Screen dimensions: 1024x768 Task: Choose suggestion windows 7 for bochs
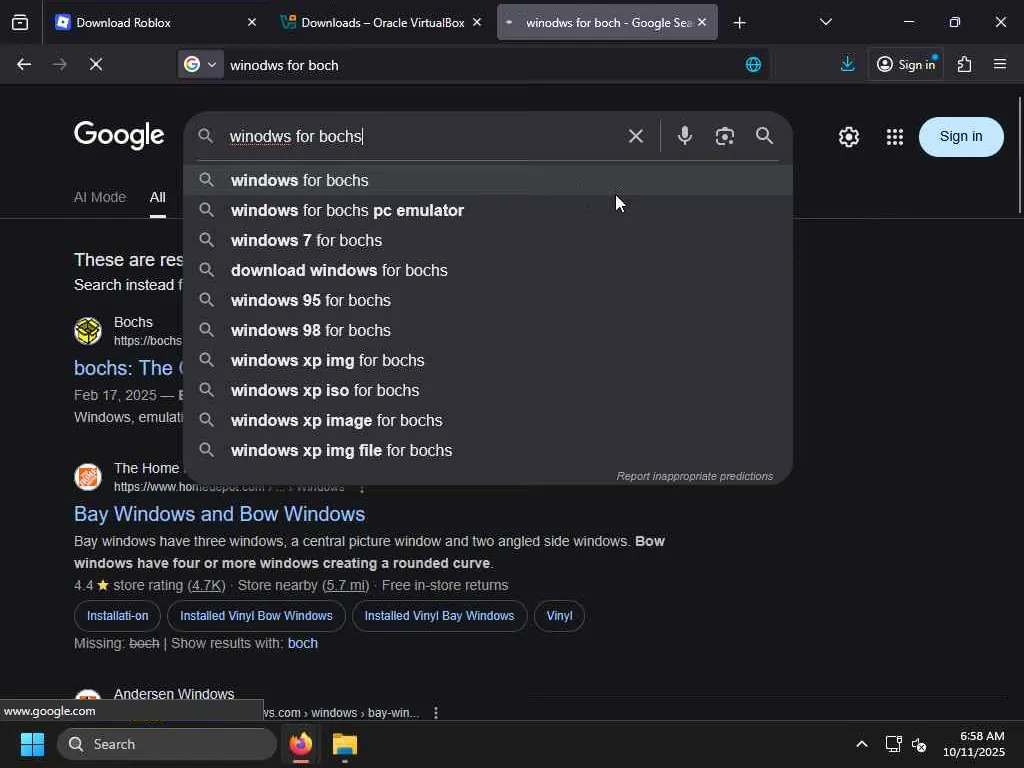[488, 240]
